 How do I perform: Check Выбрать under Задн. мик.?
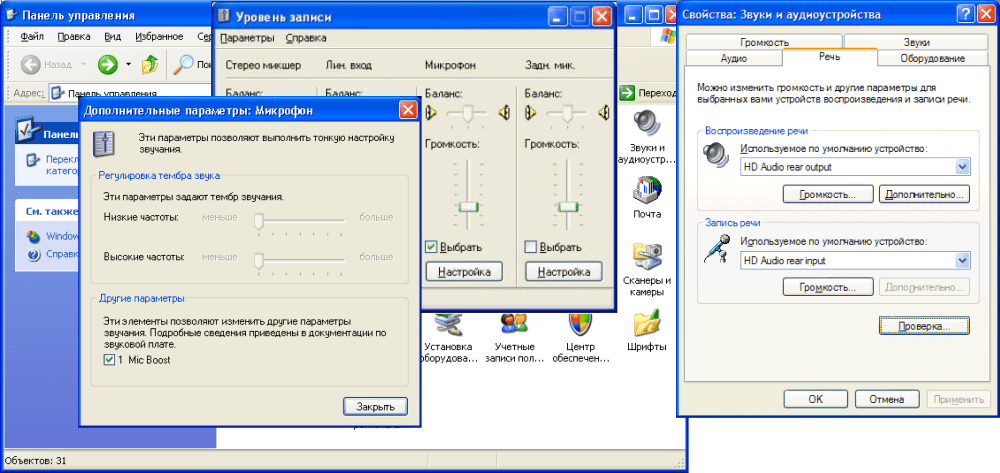pos(532,247)
